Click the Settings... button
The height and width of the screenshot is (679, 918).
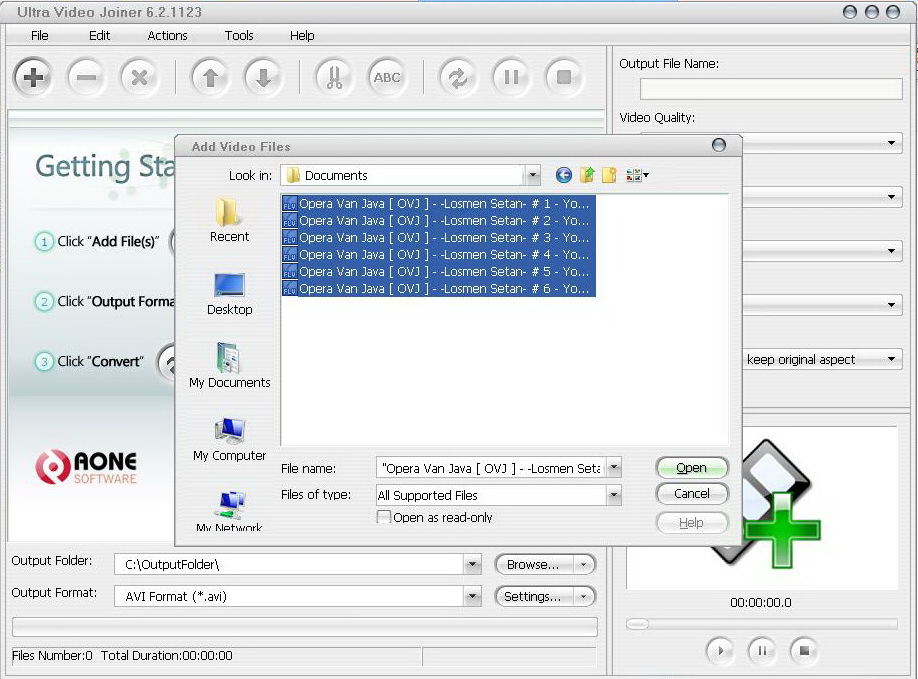click(x=533, y=596)
